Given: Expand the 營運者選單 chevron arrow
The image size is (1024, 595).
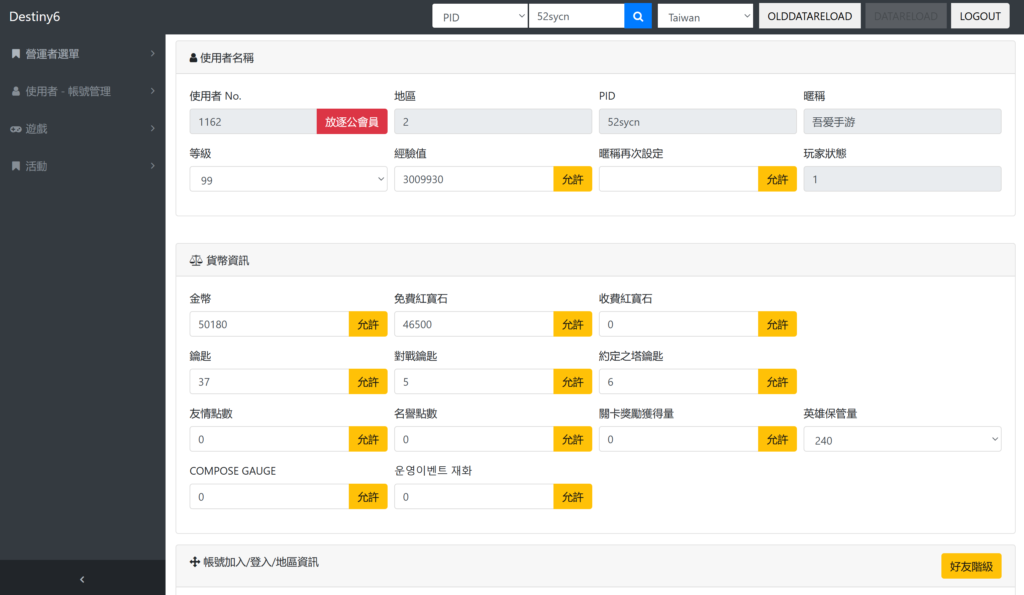Looking at the screenshot, I should (x=152, y=54).
